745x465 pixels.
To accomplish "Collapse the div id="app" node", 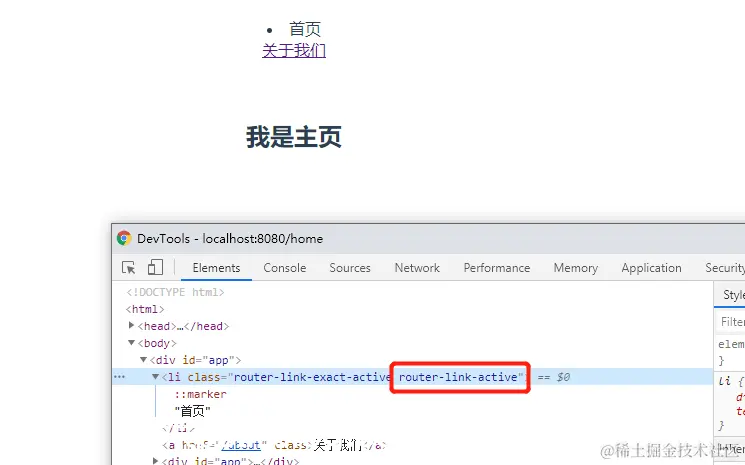I will (143, 360).
